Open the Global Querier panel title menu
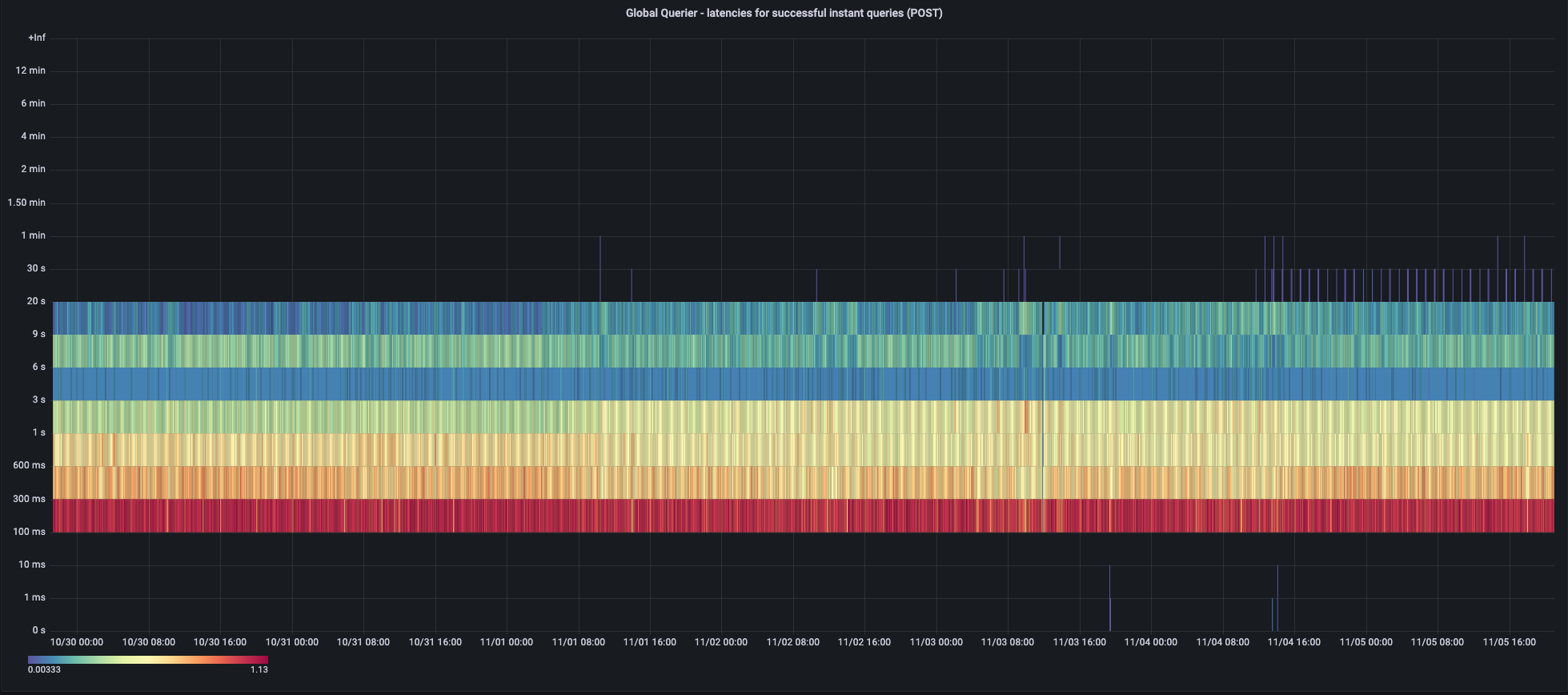Screen dimensions: 1568x695 point(784,13)
